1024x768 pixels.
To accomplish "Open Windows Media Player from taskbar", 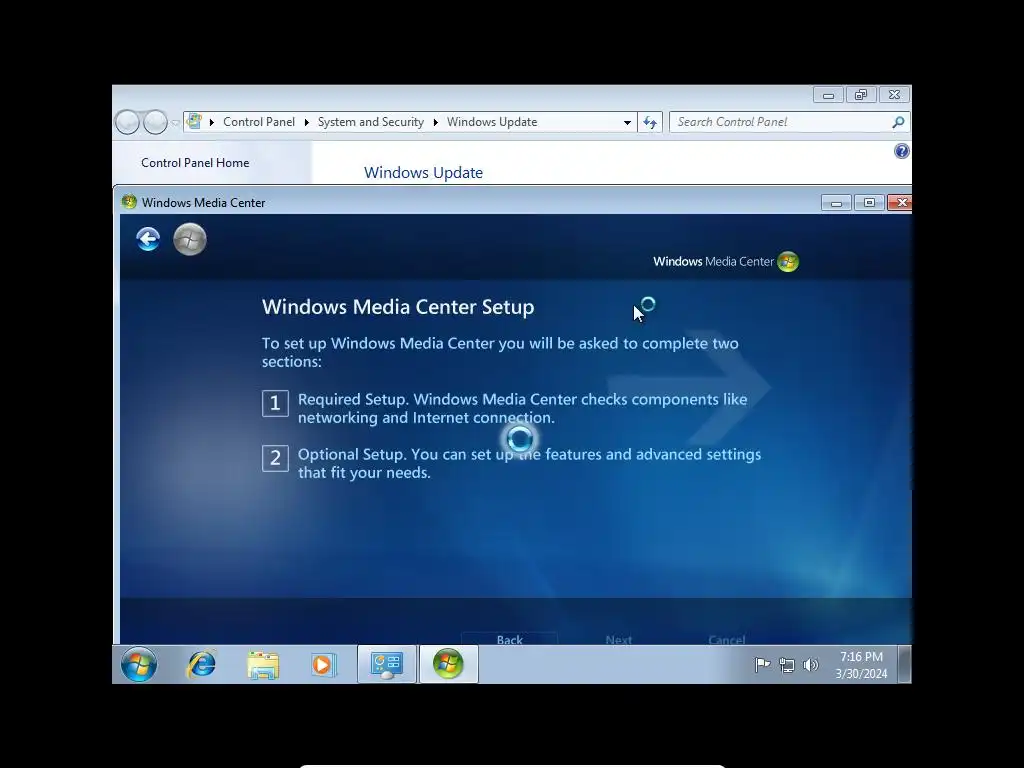I will coord(323,665).
